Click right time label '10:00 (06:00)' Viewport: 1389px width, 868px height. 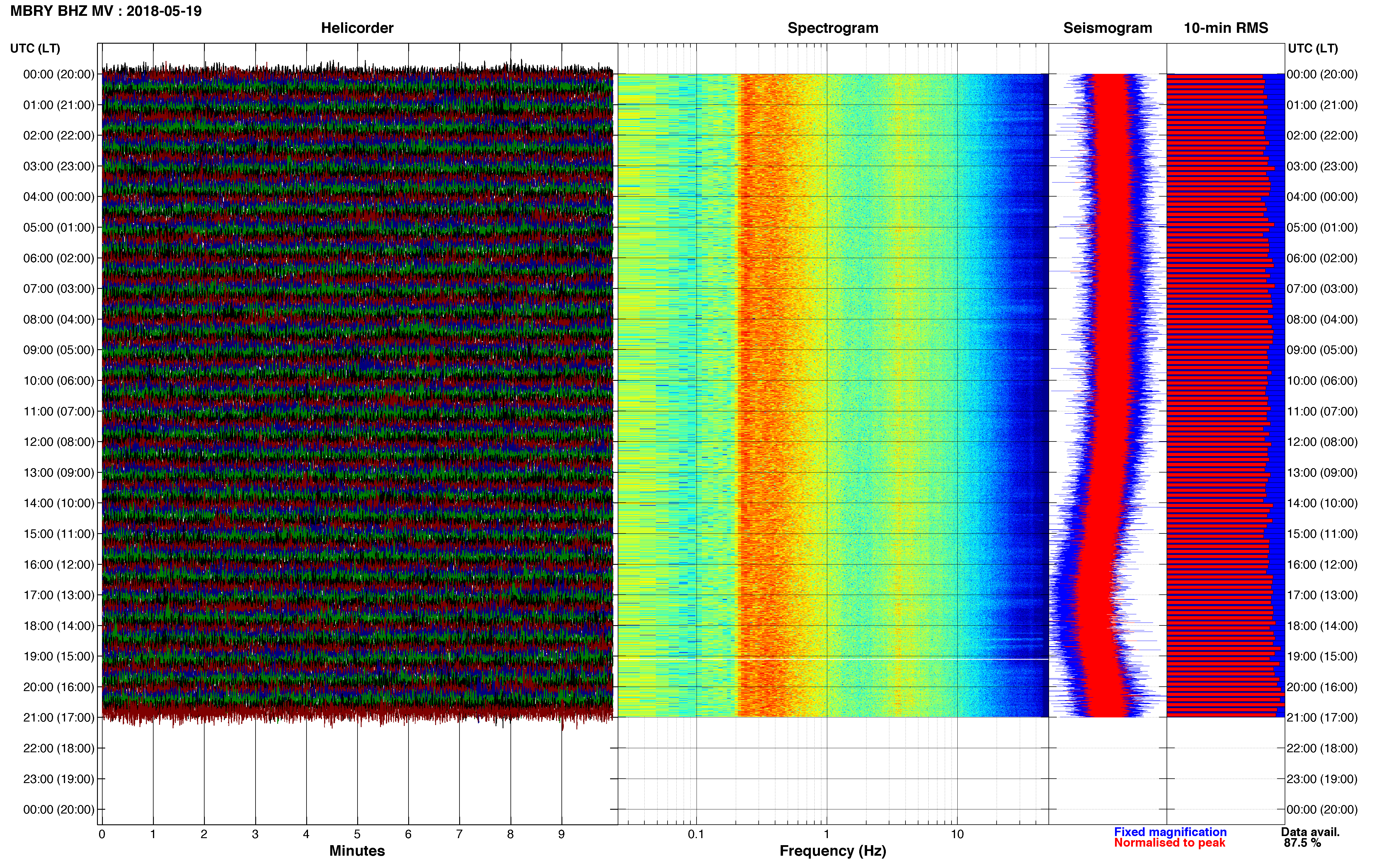[x=1322, y=381]
